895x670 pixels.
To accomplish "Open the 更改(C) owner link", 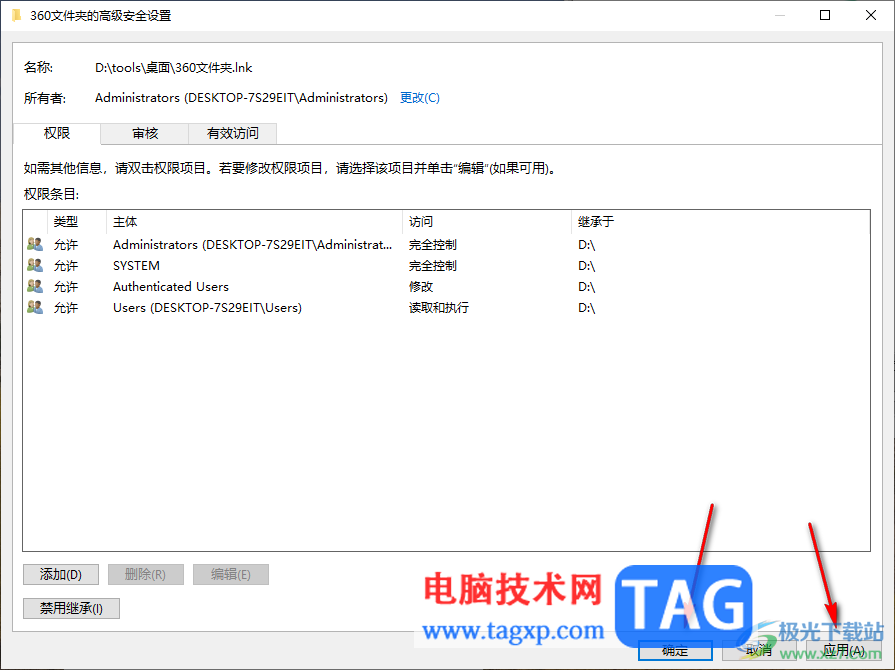I will [419, 98].
